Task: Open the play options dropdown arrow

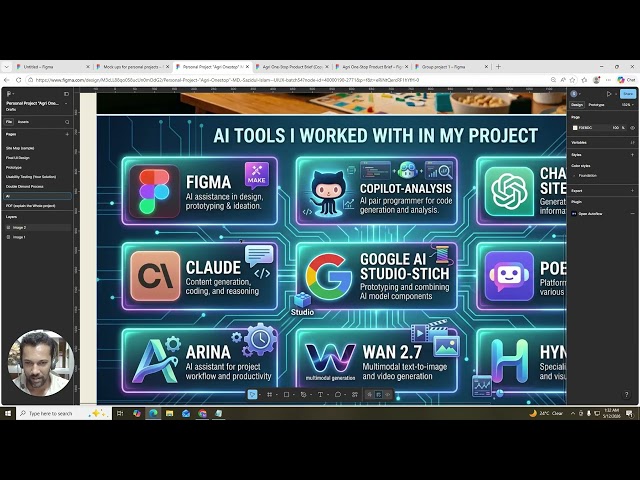Action: click(x=616, y=94)
